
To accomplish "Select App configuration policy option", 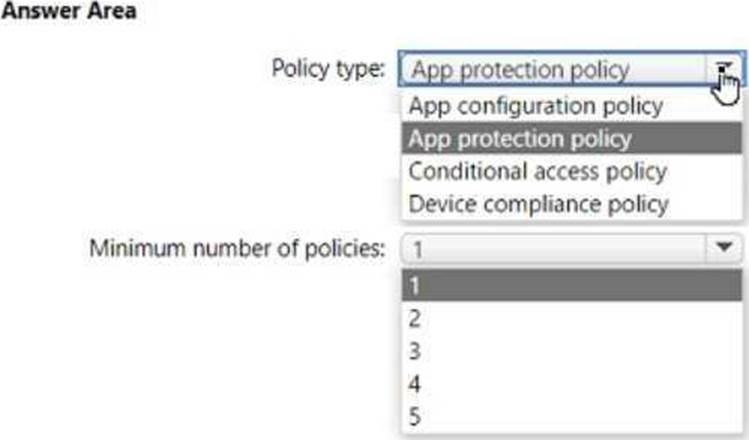I will point(535,105).
